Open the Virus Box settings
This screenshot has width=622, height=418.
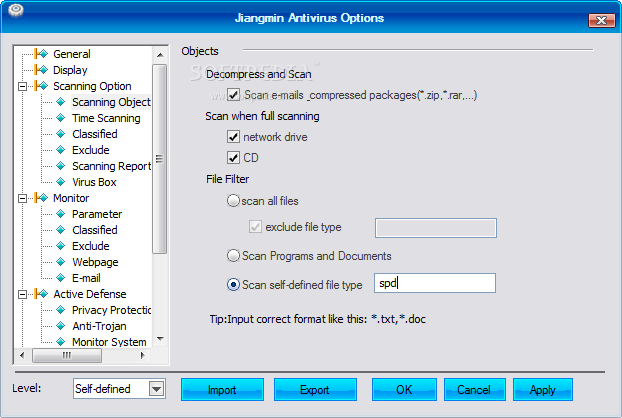tap(94, 182)
